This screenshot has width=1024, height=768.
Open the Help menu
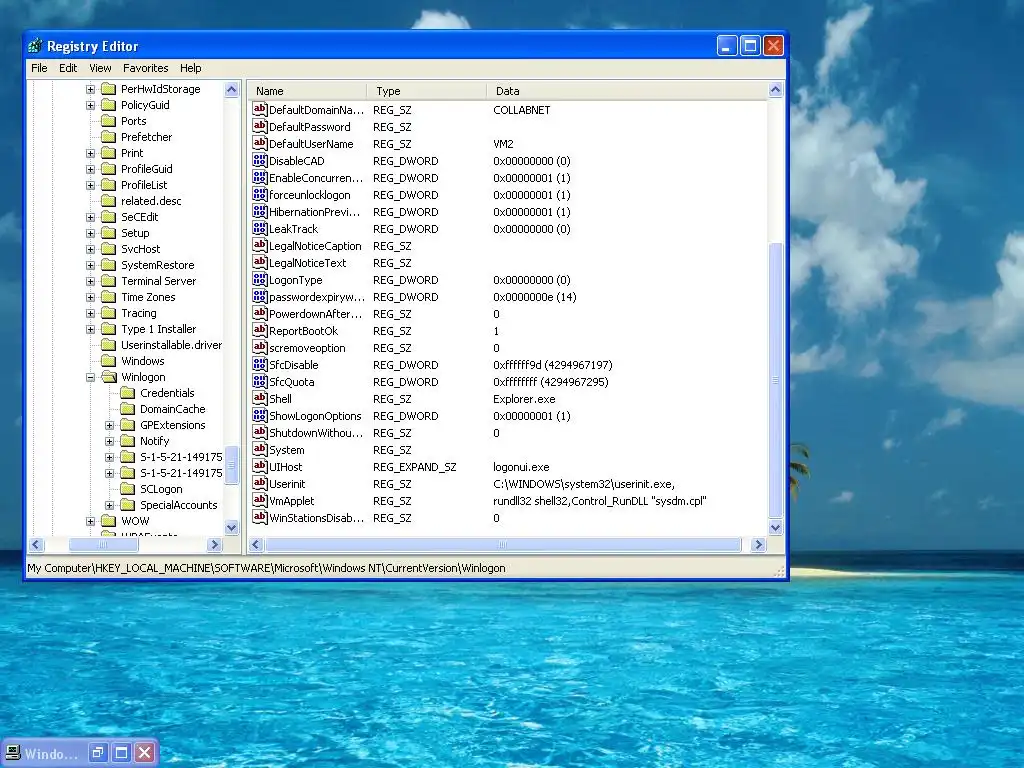pyautogui.click(x=191, y=68)
